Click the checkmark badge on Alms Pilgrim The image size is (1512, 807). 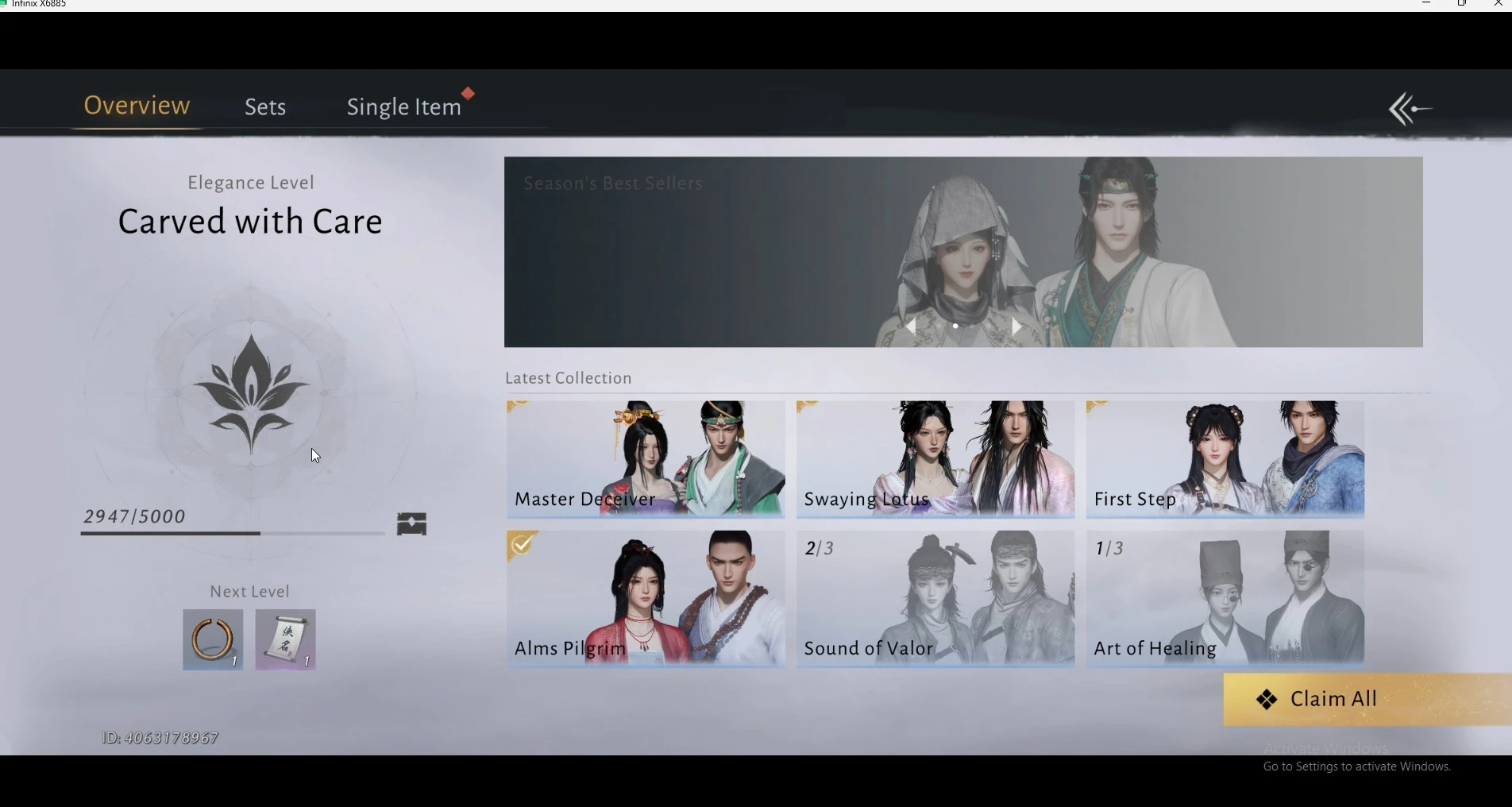(x=522, y=545)
